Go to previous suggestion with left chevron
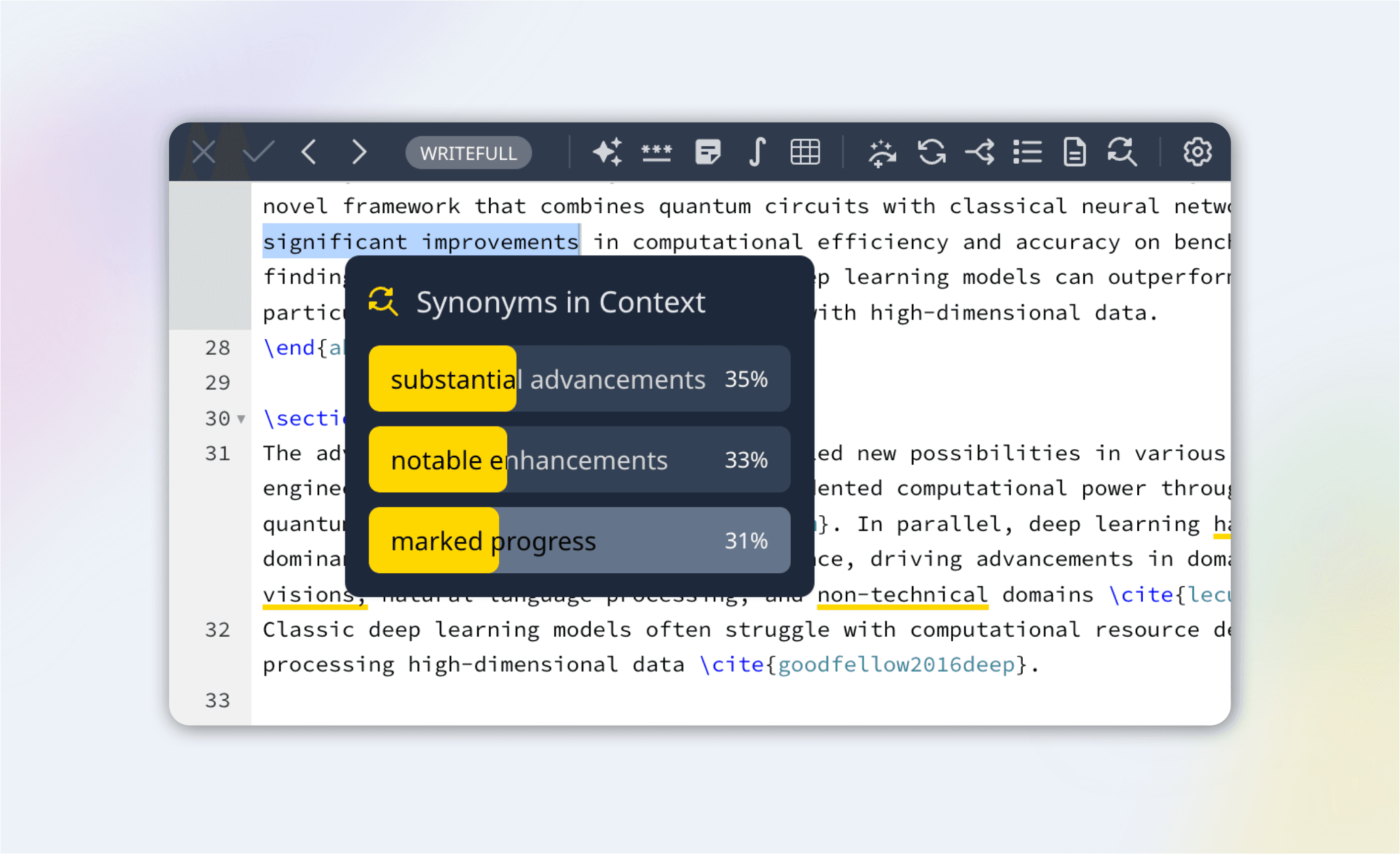The height and width of the screenshot is (854, 1400). click(x=309, y=152)
